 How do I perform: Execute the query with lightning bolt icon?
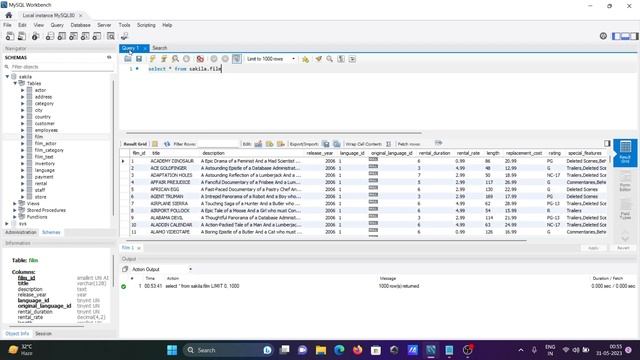pos(153,59)
